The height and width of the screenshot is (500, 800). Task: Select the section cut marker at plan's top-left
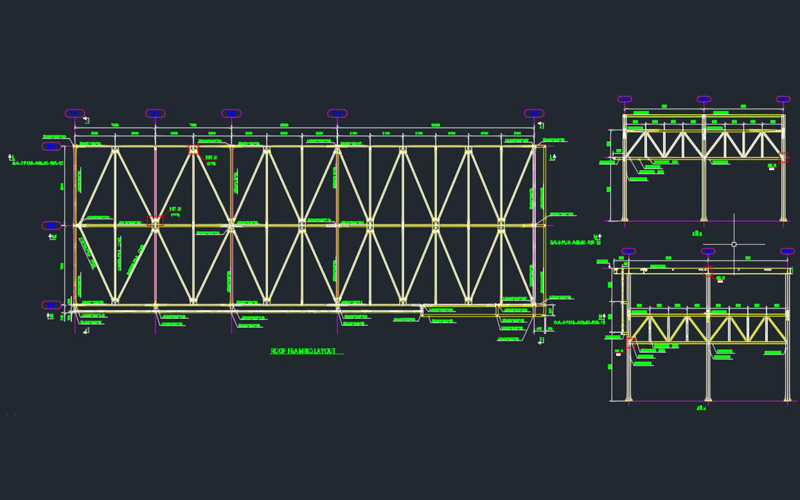point(12,159)
